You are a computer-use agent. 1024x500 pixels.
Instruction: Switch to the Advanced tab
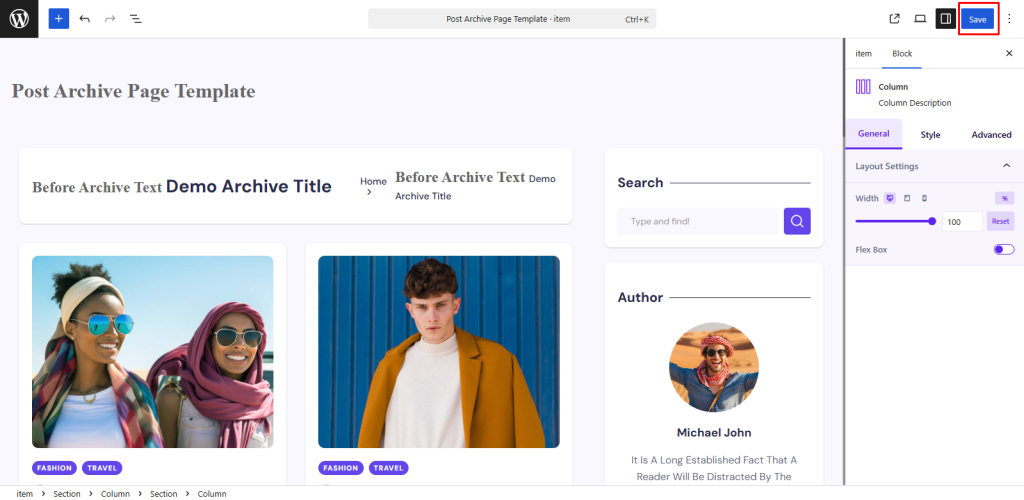coord(991,134)
